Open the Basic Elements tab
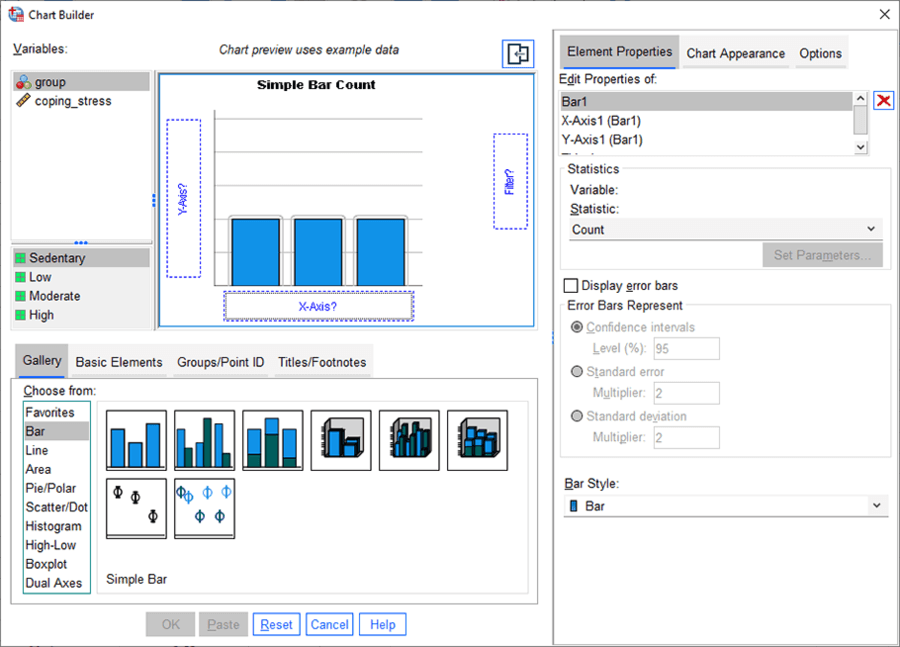 119,362
